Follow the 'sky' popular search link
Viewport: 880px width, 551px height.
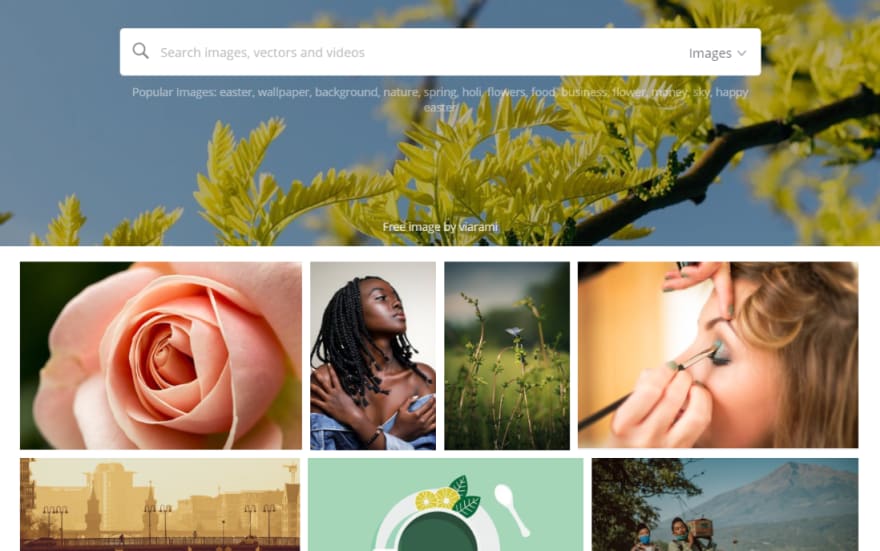pos(702,92)
